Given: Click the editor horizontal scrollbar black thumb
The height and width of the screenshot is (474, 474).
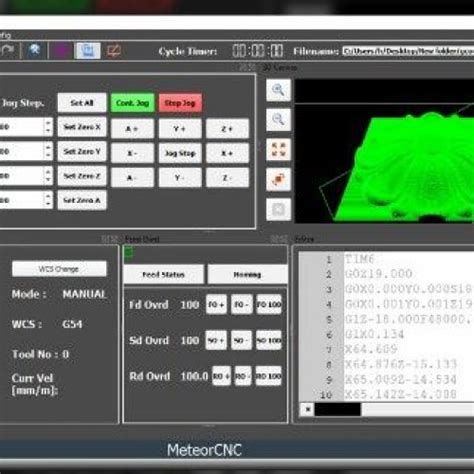Looking at the screenshot, I should click(x=338, y=409).
